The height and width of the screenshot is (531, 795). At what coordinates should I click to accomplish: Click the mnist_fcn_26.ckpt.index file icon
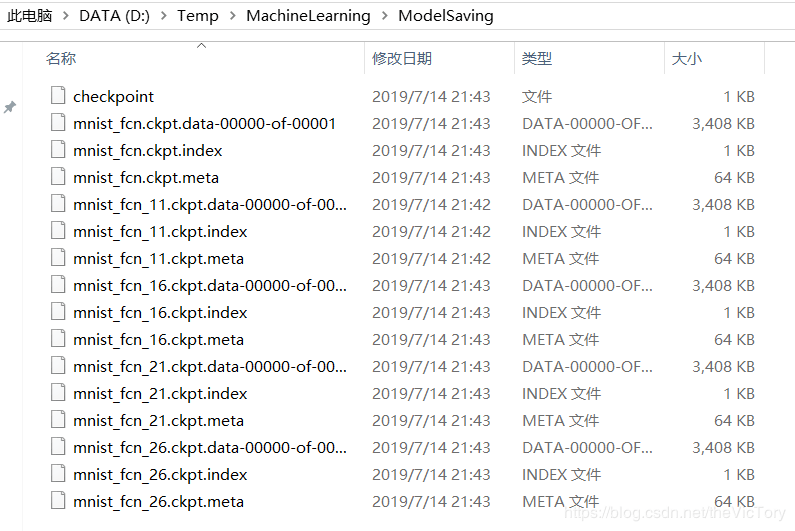tap(58, 474)
